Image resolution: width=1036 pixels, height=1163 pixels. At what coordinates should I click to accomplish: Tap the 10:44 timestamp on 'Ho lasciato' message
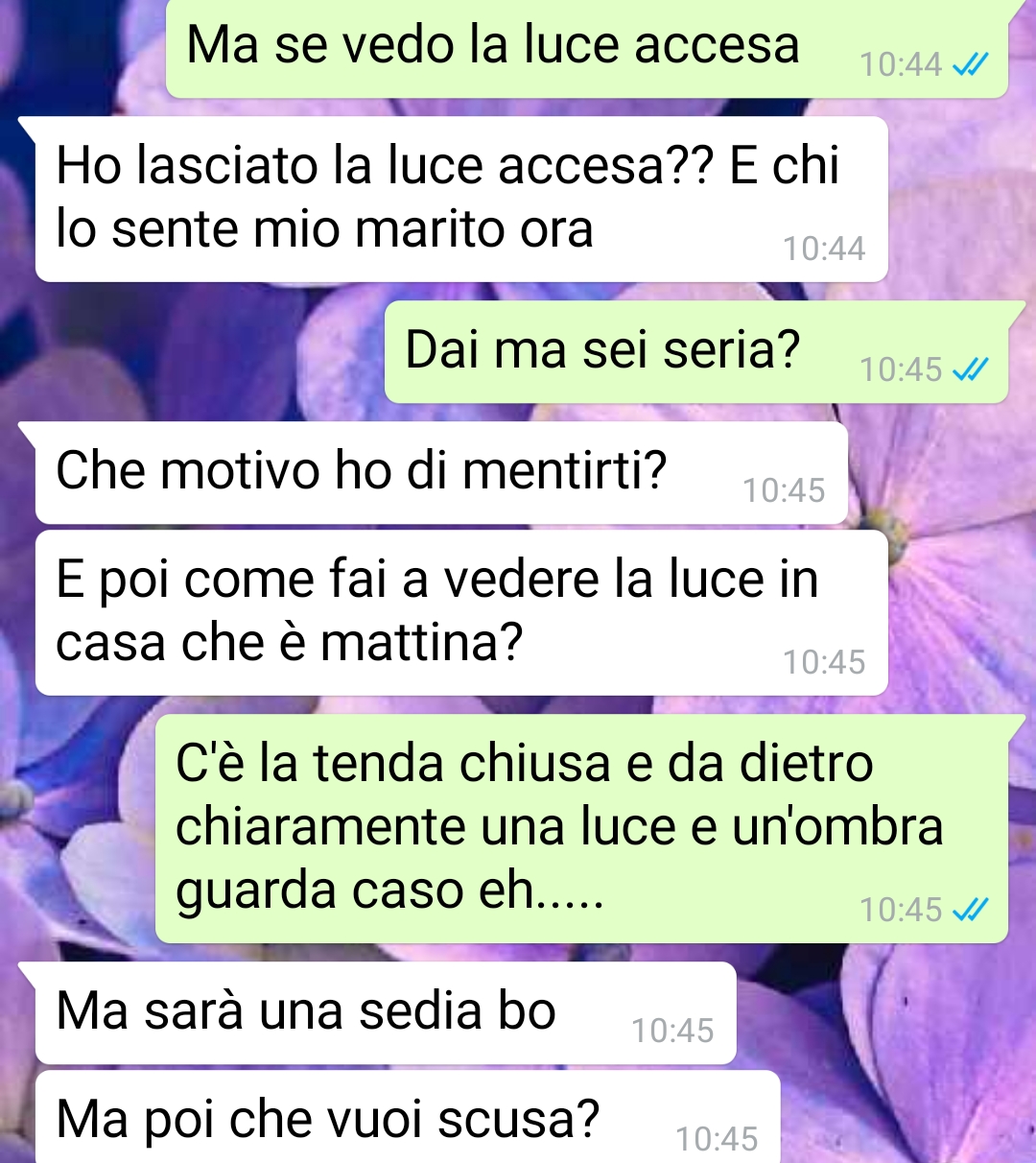(824, 249)
